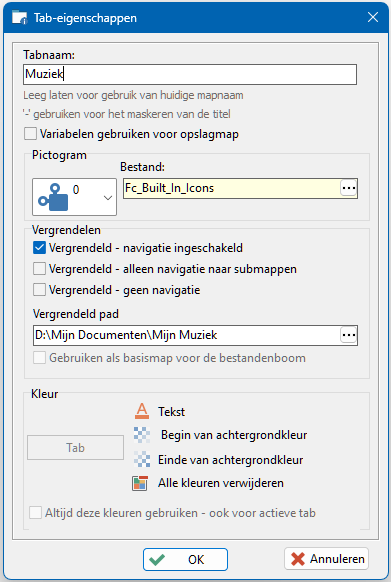The image size is (391, 582).
Task: Open the browse button next to Fc_Built_In_Icons
Action: (x=349, y=188)
